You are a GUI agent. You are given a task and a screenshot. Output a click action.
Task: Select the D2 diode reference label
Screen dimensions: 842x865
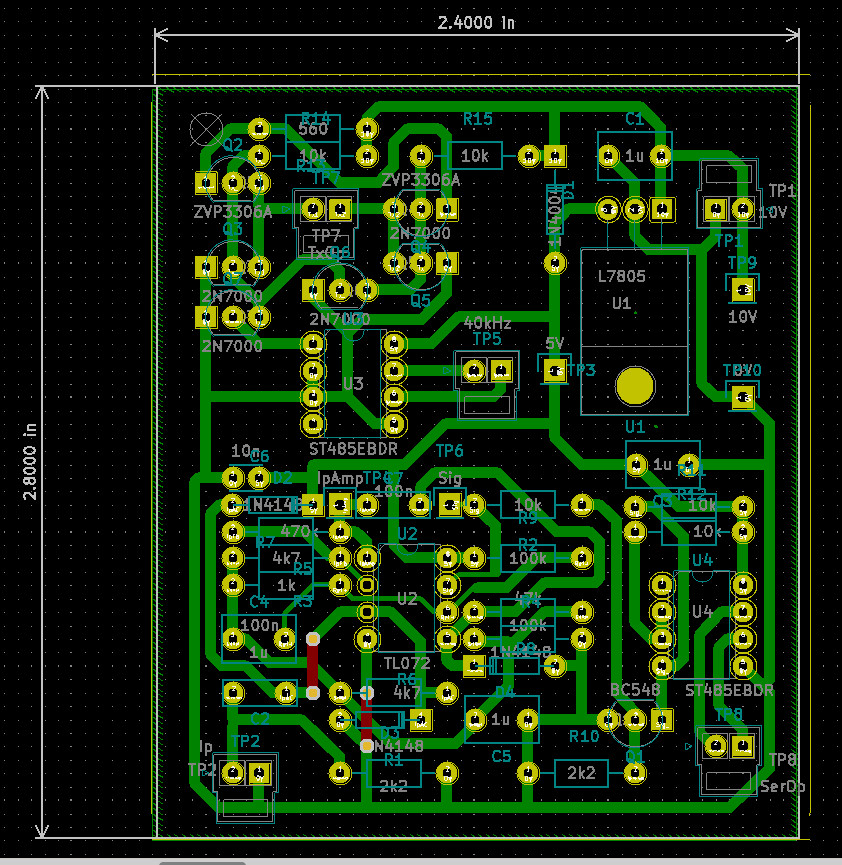point(283,478)
